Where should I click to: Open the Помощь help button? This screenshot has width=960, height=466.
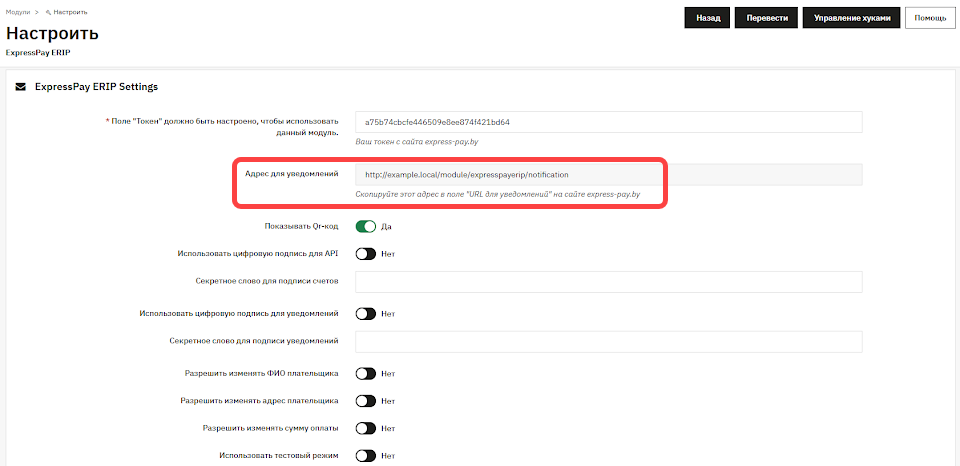[x=930, y=18]
